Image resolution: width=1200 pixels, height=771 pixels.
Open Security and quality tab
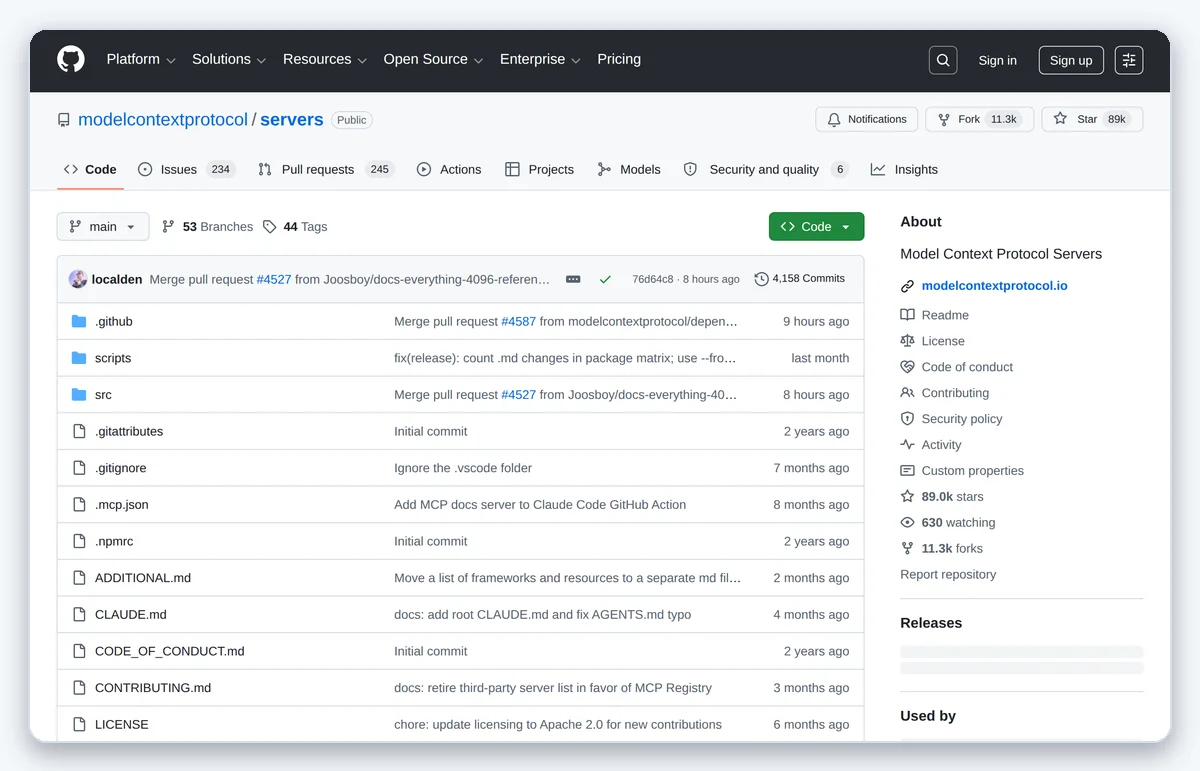(x=766, y=169)
